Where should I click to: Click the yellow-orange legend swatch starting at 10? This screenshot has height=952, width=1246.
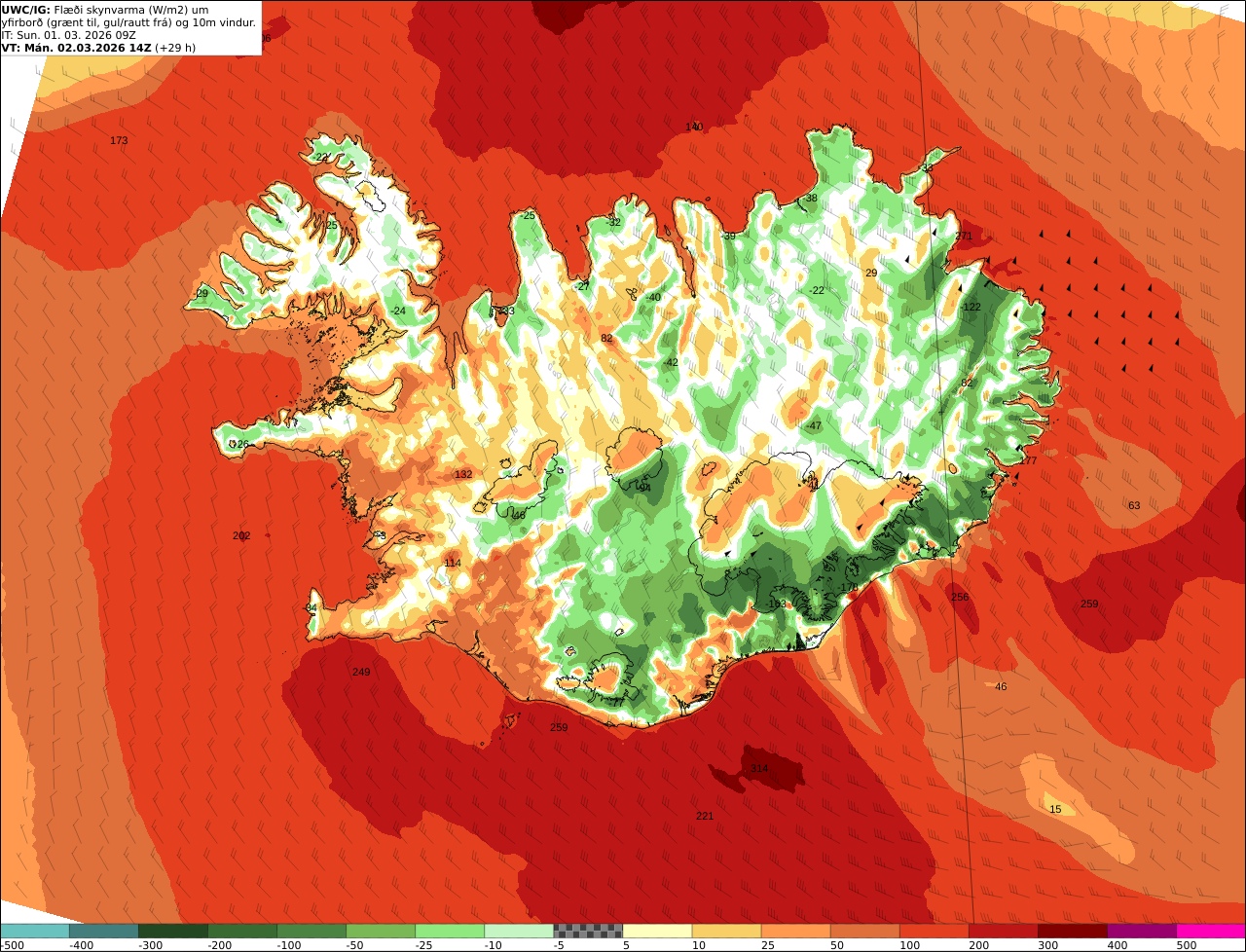click(726, 931)
